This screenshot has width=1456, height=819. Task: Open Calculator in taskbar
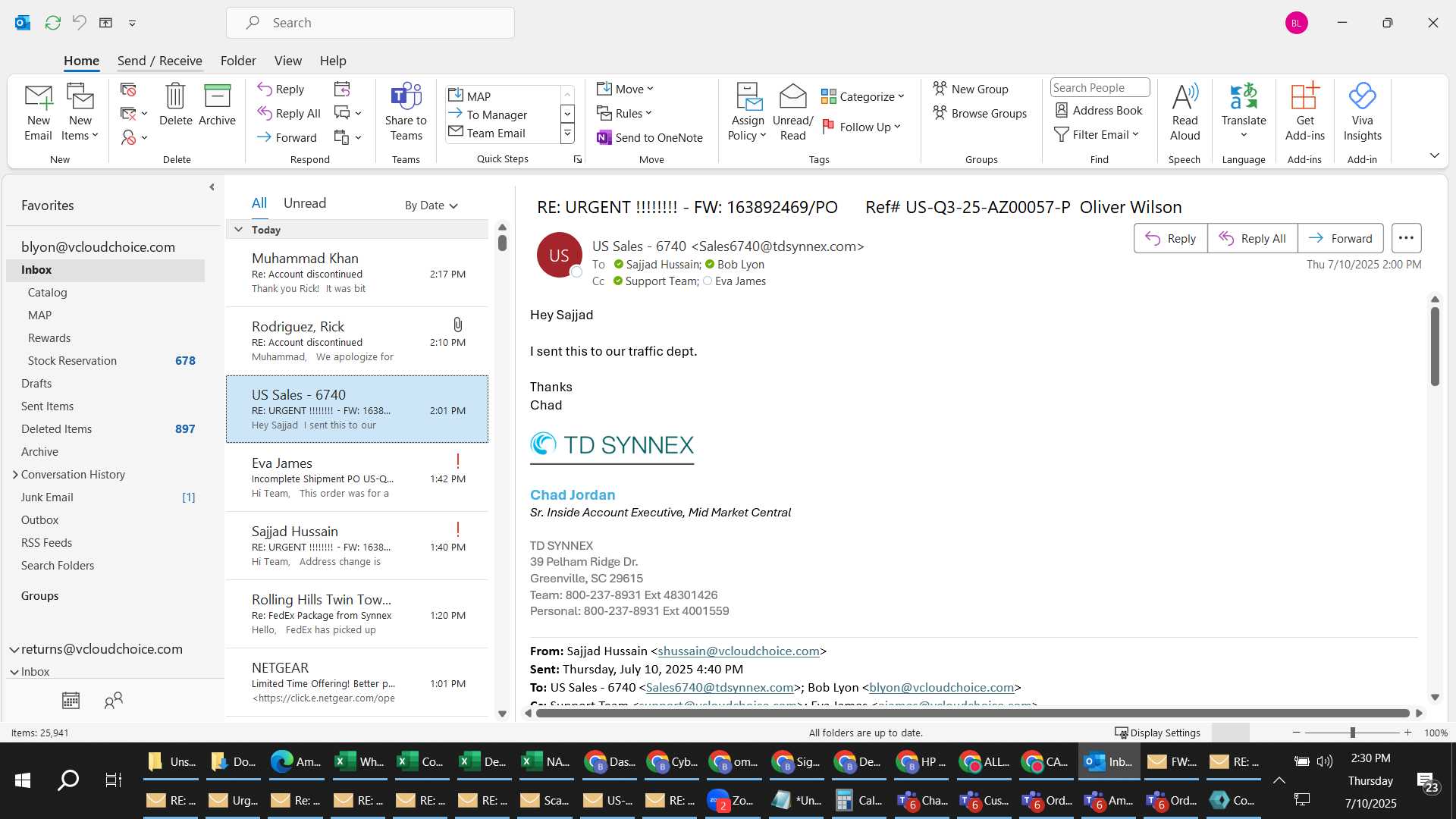pos(858,800)
